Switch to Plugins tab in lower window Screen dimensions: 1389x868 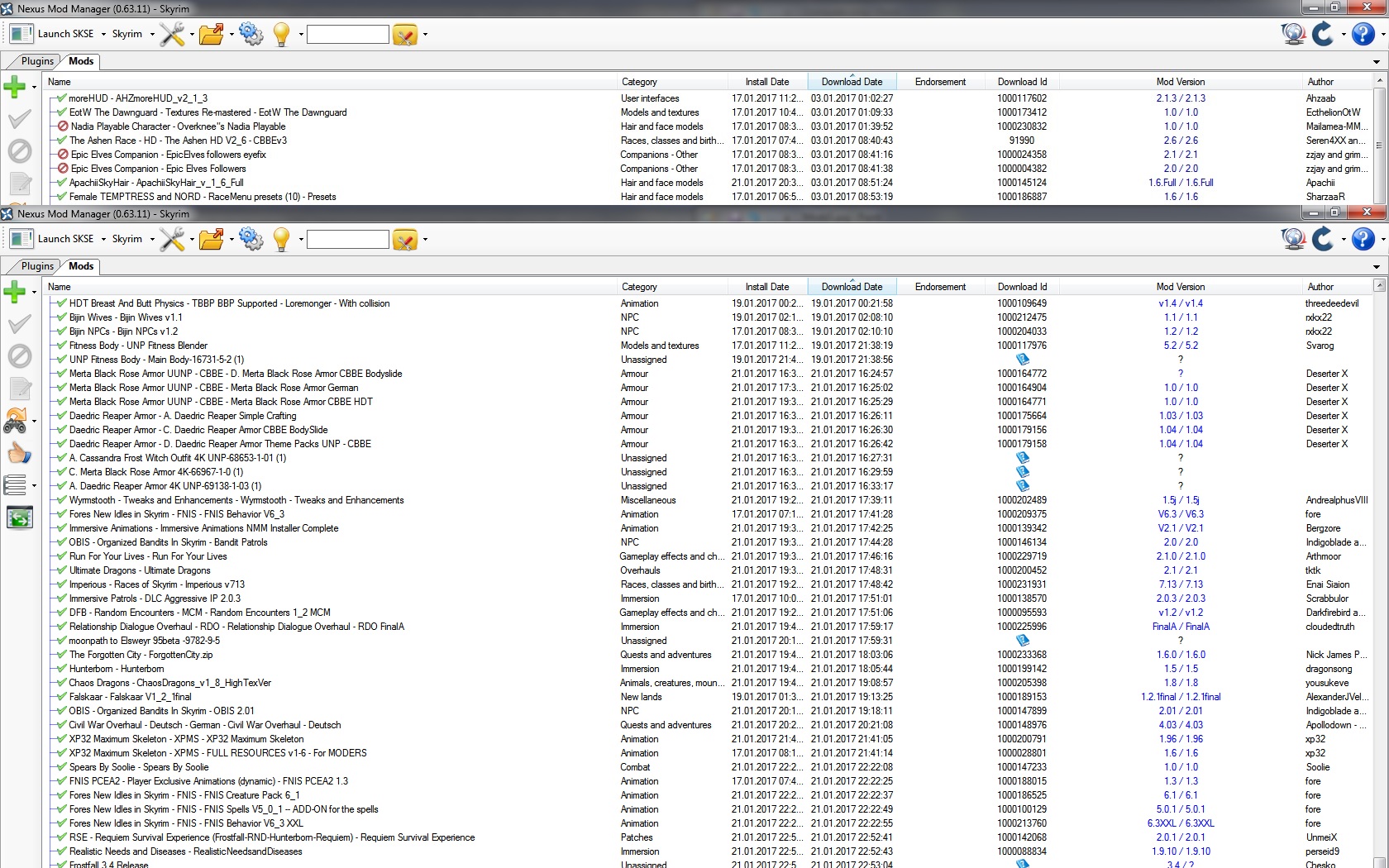click(x=37, y=266)
